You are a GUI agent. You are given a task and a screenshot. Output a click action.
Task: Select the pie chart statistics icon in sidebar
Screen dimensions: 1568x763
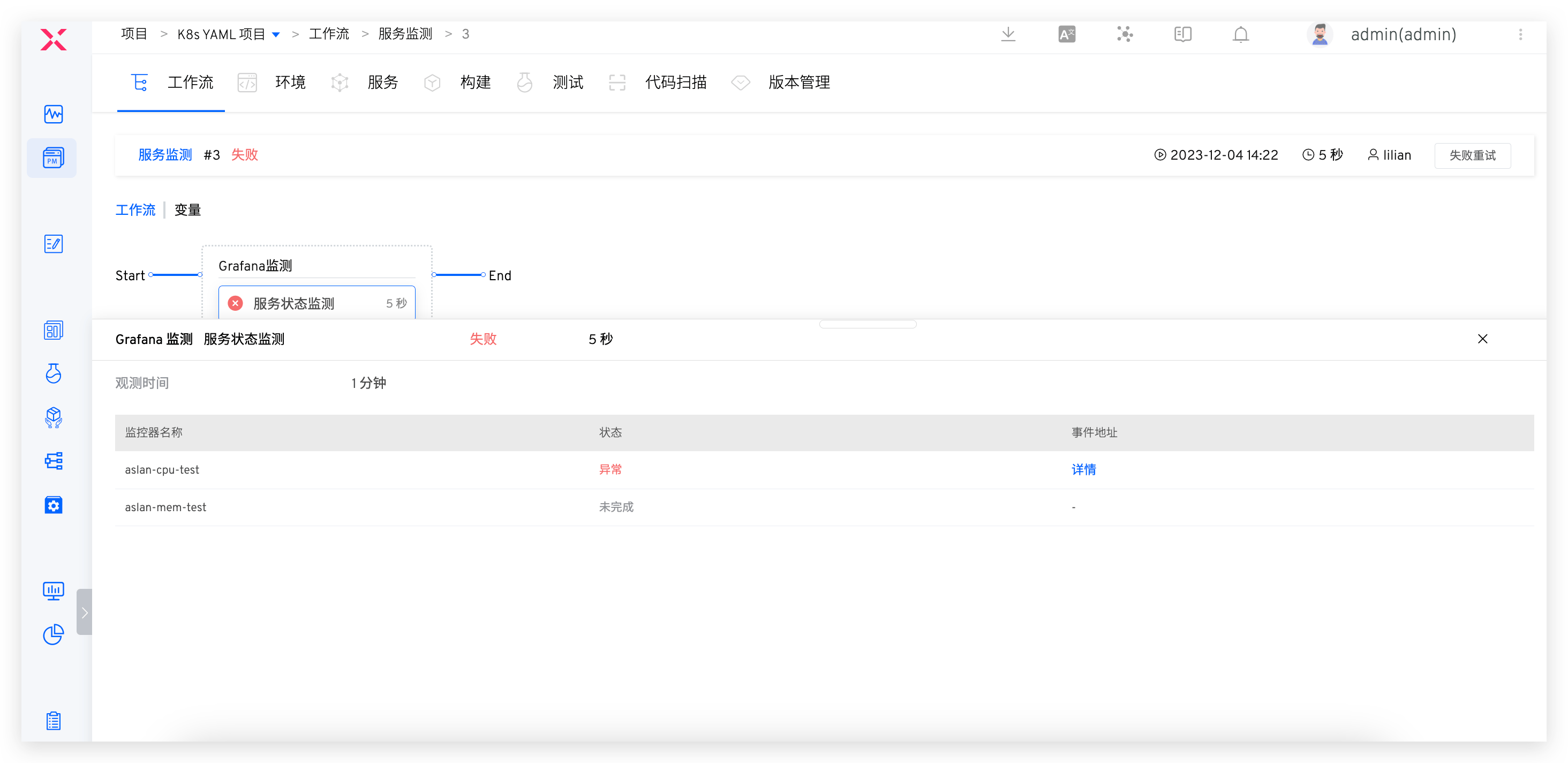pos(54,634)
